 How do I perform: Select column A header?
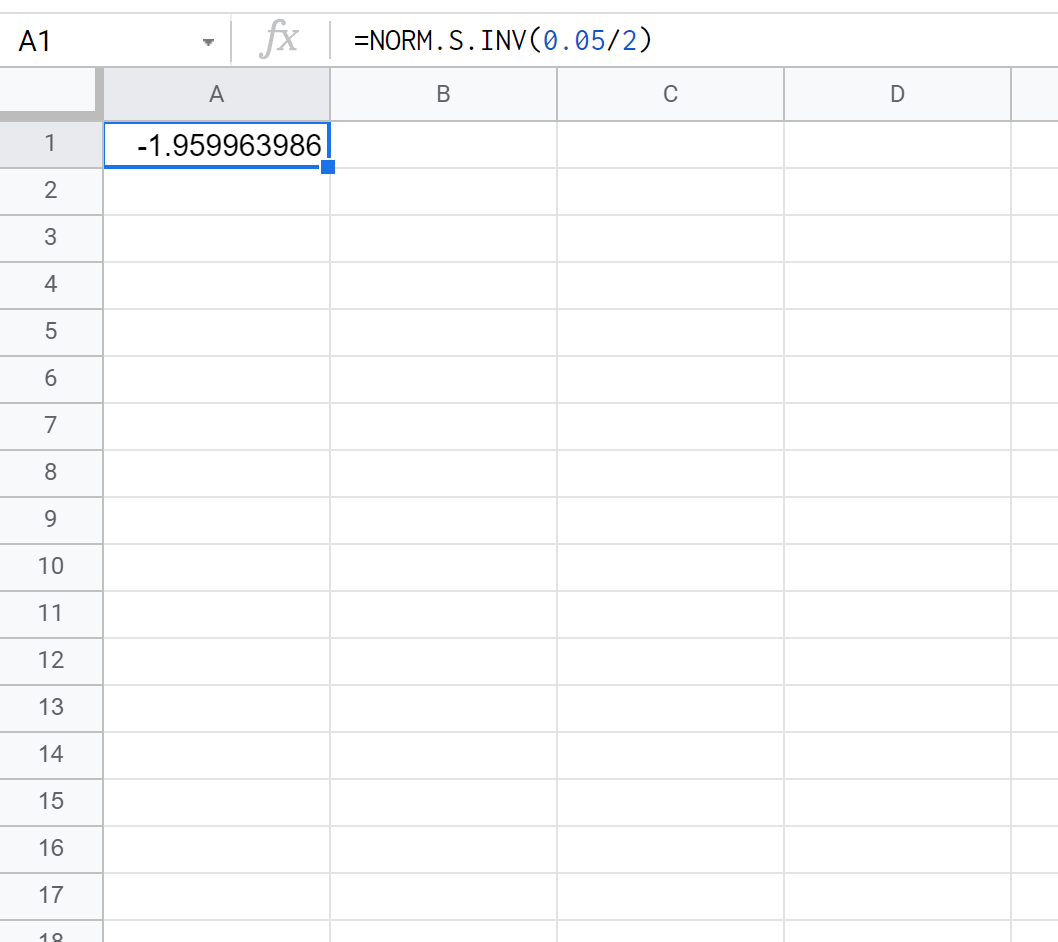coord(216,94)
